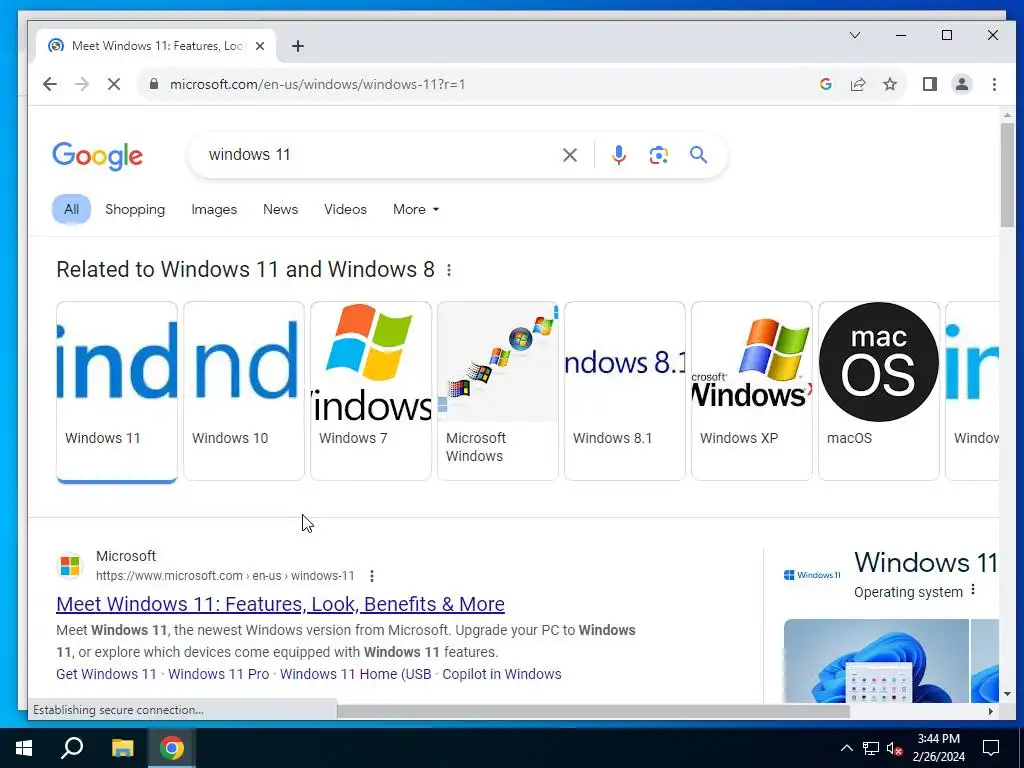Viewport: 1024px width, 768px height.
Task: Open the Windows 7 related card
Action: point(371,391)
